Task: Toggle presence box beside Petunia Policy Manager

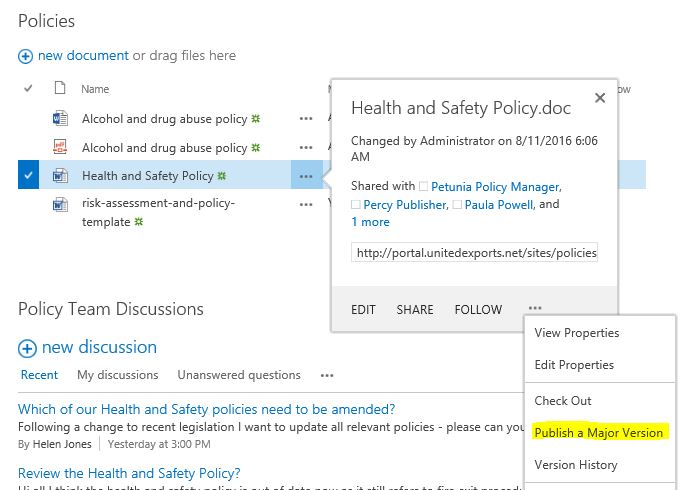Action: pyautogui.click(x=424, y=186)
